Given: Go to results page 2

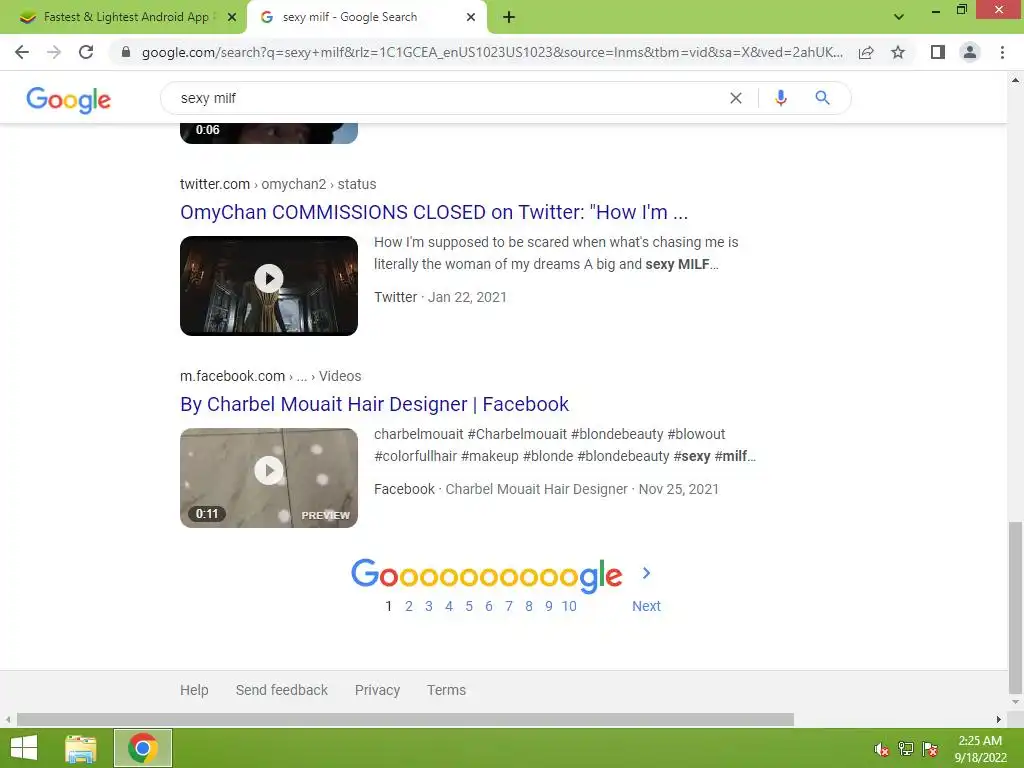Looking at the screenshot, I should [x=409, y=606].
